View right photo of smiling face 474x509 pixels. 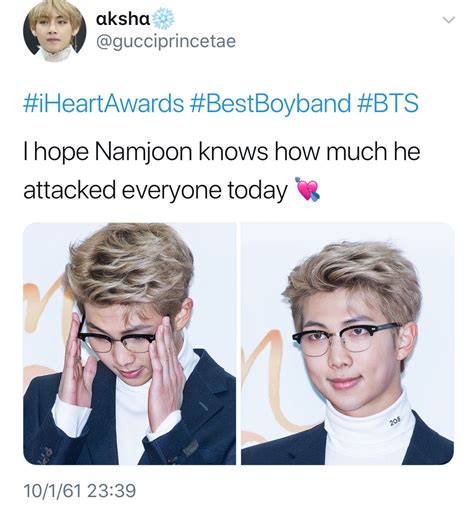[347, 344]
